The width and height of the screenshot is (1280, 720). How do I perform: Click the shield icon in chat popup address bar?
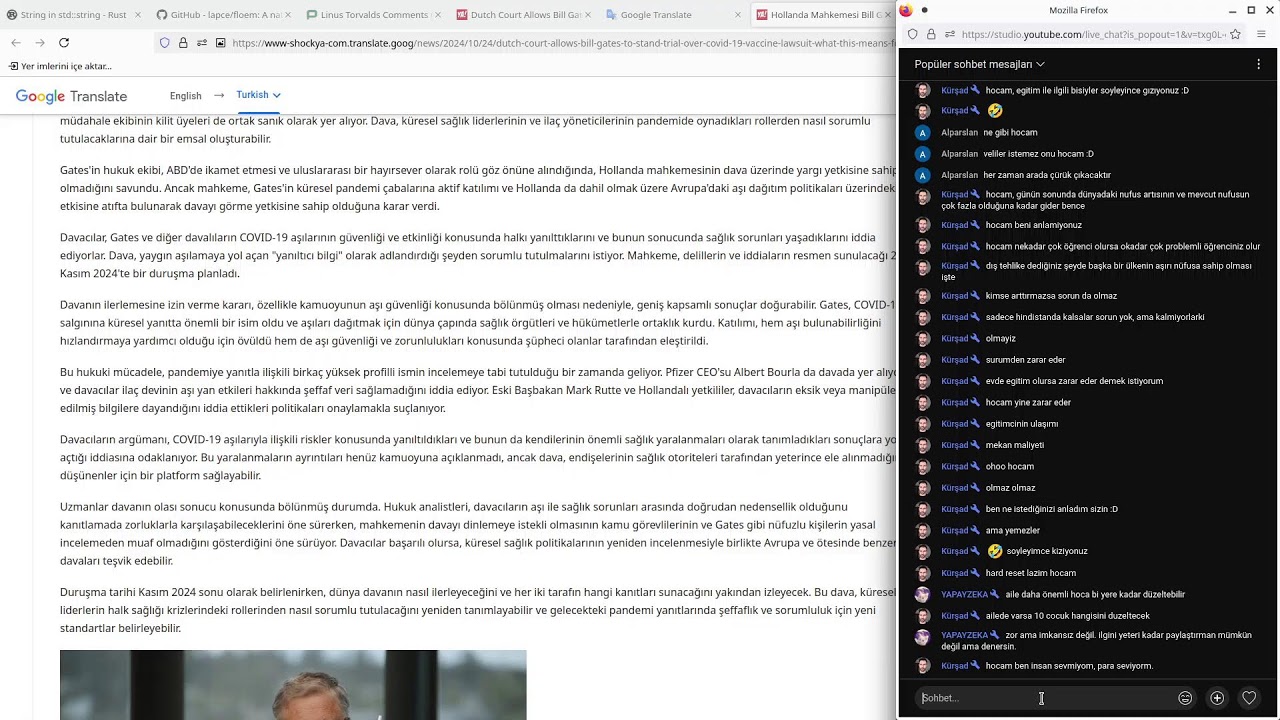click(913, 34)
